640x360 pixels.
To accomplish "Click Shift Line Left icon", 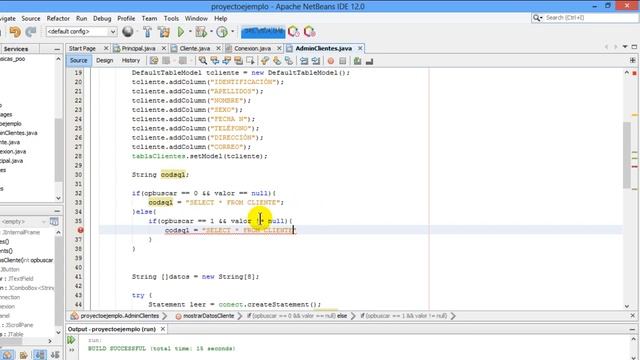I will tap(304, 61).
